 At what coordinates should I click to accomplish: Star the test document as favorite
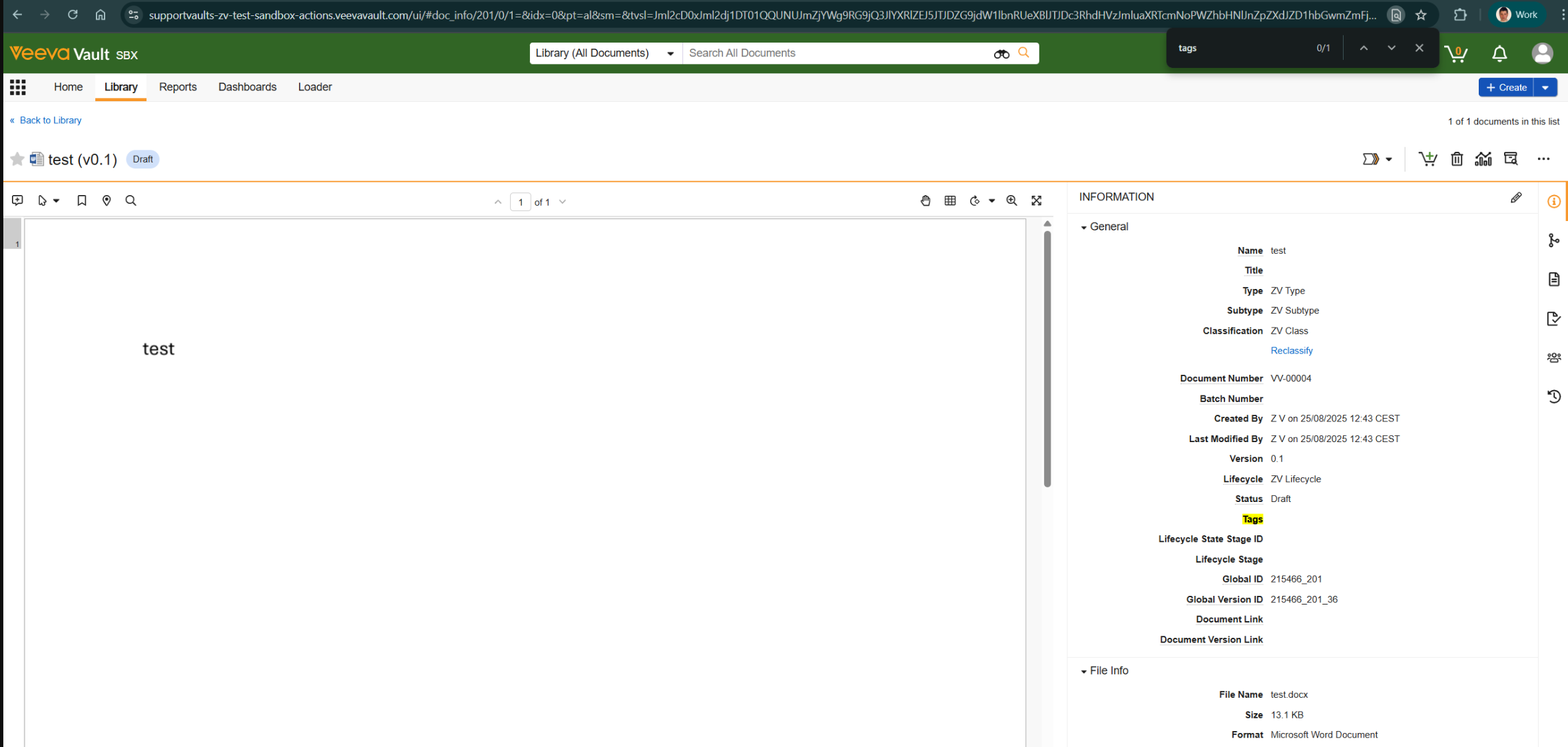pos(17,159)
